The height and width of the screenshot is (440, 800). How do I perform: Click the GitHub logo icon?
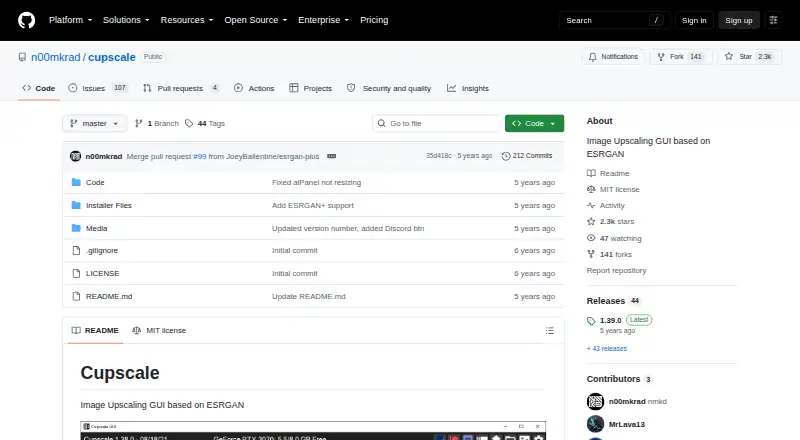27,20
